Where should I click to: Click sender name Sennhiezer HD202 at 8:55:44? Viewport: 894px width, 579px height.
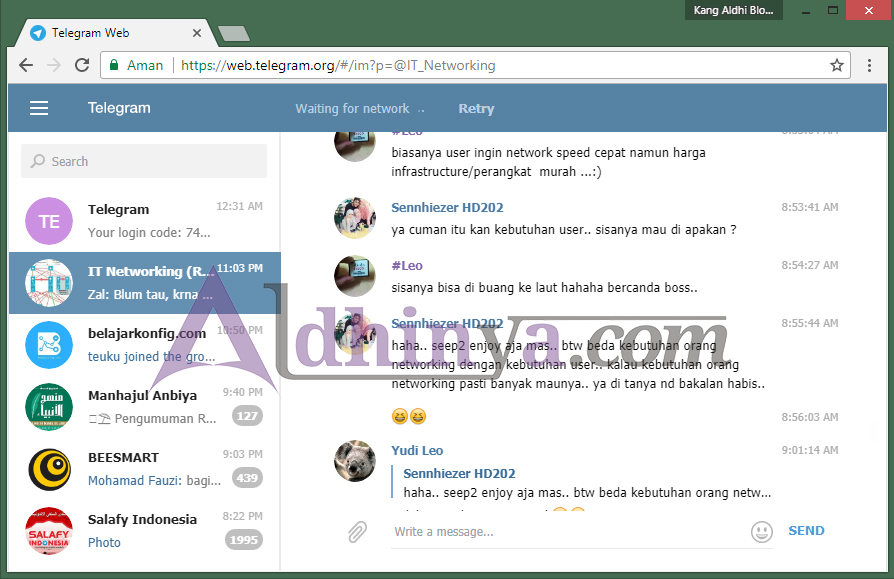447,324
